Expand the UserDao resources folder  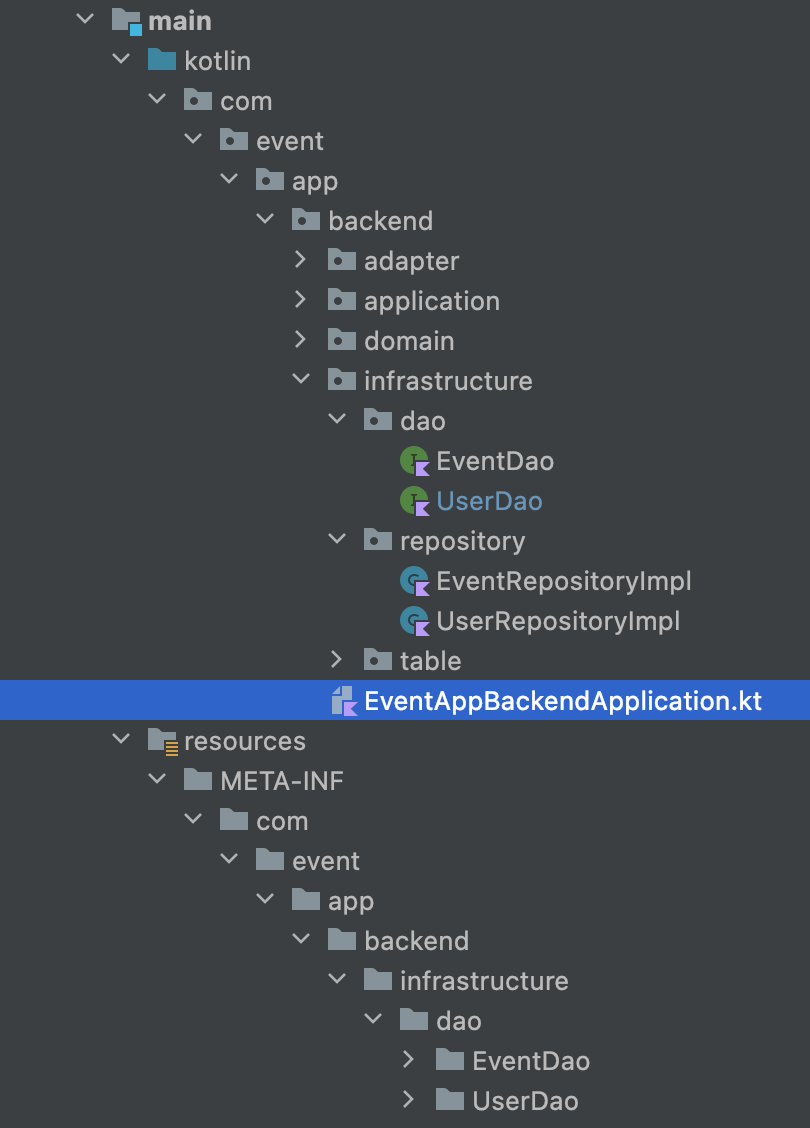(409, 1100)
